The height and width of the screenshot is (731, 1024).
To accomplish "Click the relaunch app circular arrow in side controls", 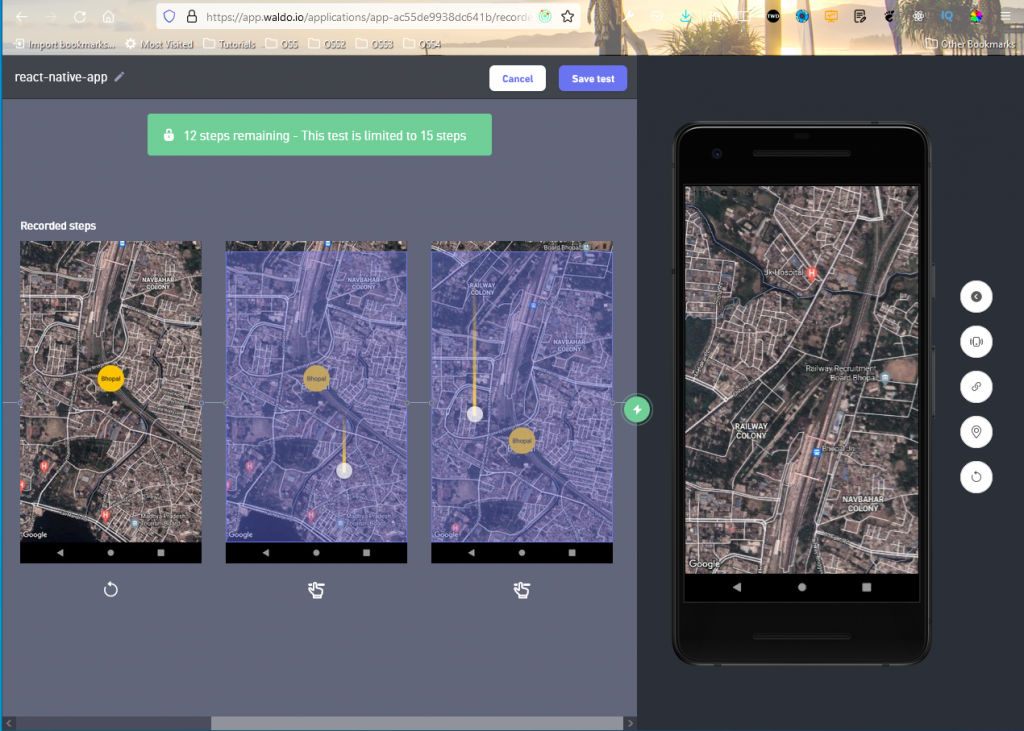I will 976,477.
